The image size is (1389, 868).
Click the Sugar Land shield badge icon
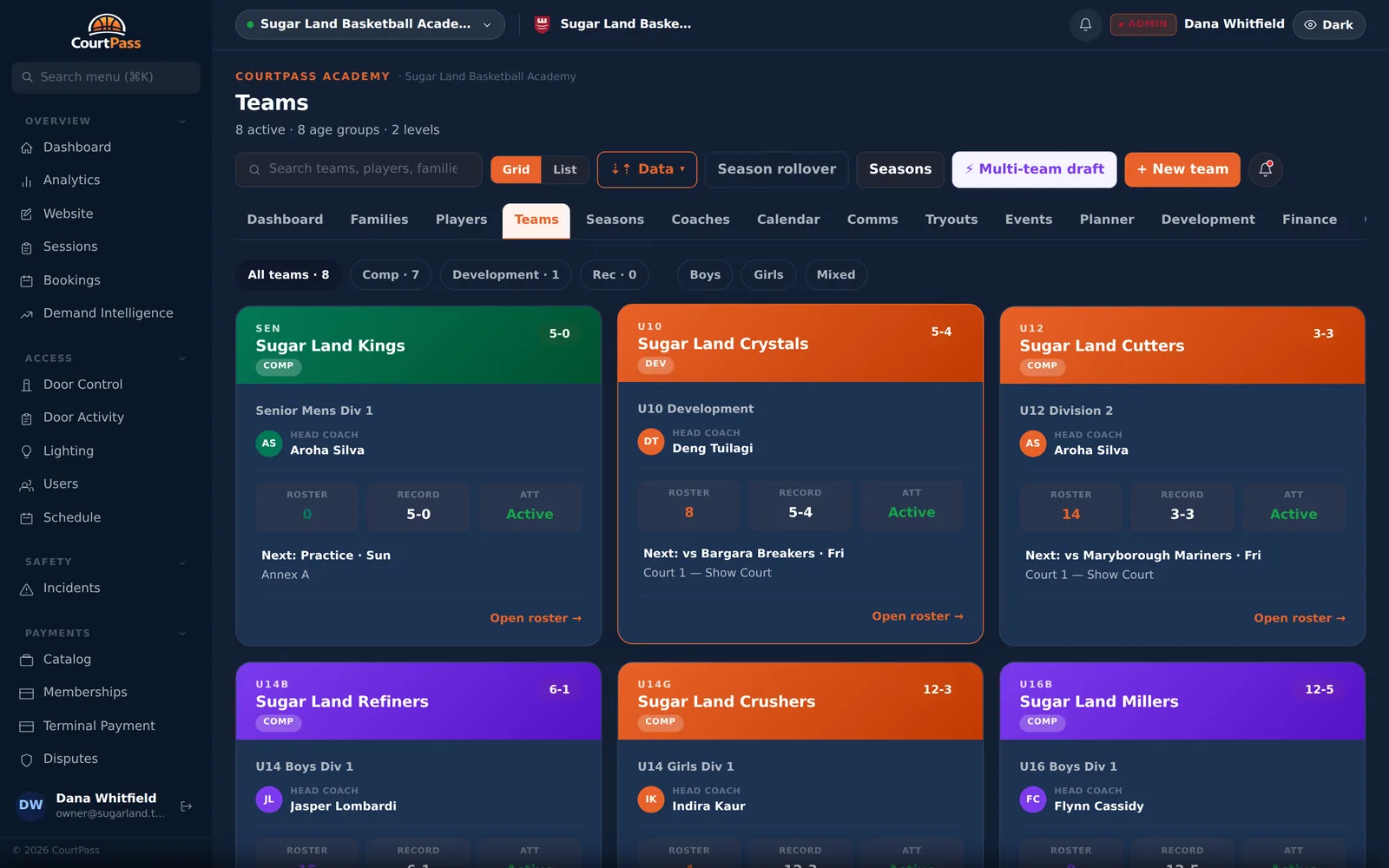[x=542, y=24]
